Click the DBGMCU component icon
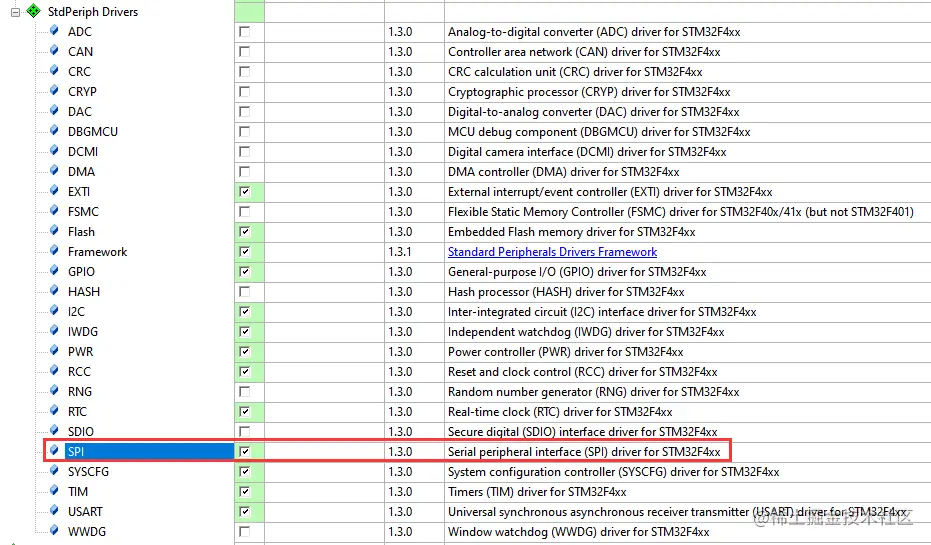Viewport: 931px width, 545px height. click(x=54, y=131)
